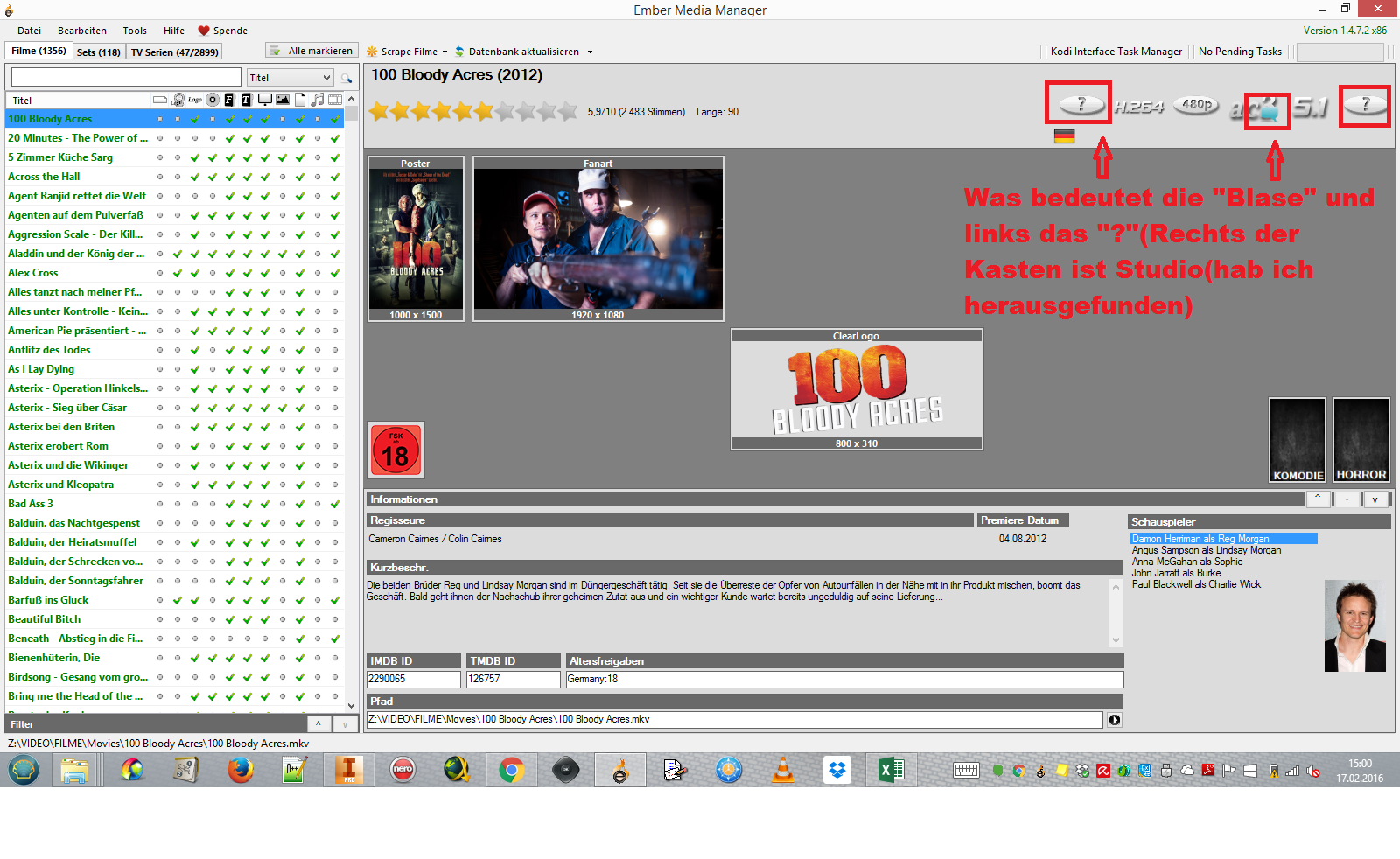1400x859 pixels.
Task: Click Datenbank aktualisieren button
Action: click(x=516, y=52)
